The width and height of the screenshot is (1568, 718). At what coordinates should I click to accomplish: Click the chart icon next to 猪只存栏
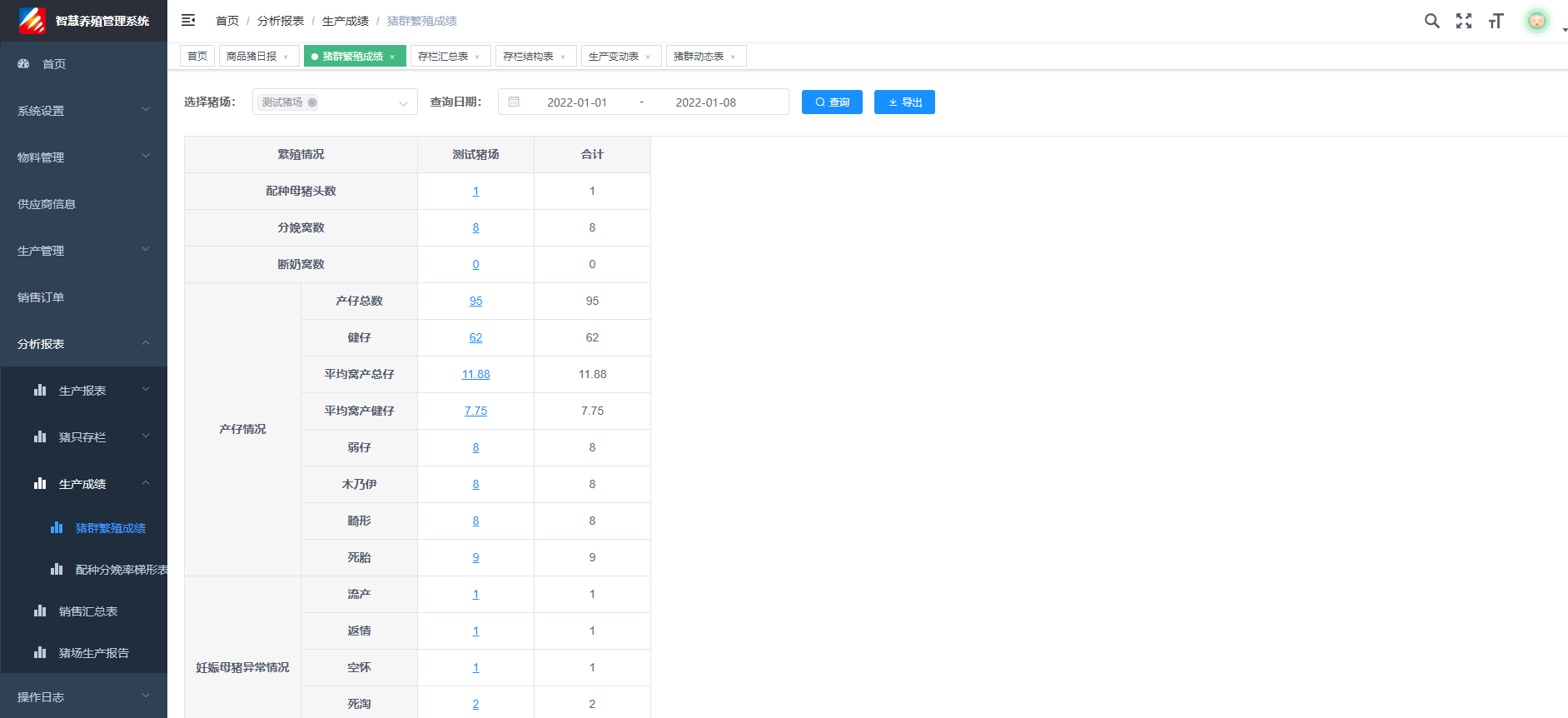coord(40,436)
